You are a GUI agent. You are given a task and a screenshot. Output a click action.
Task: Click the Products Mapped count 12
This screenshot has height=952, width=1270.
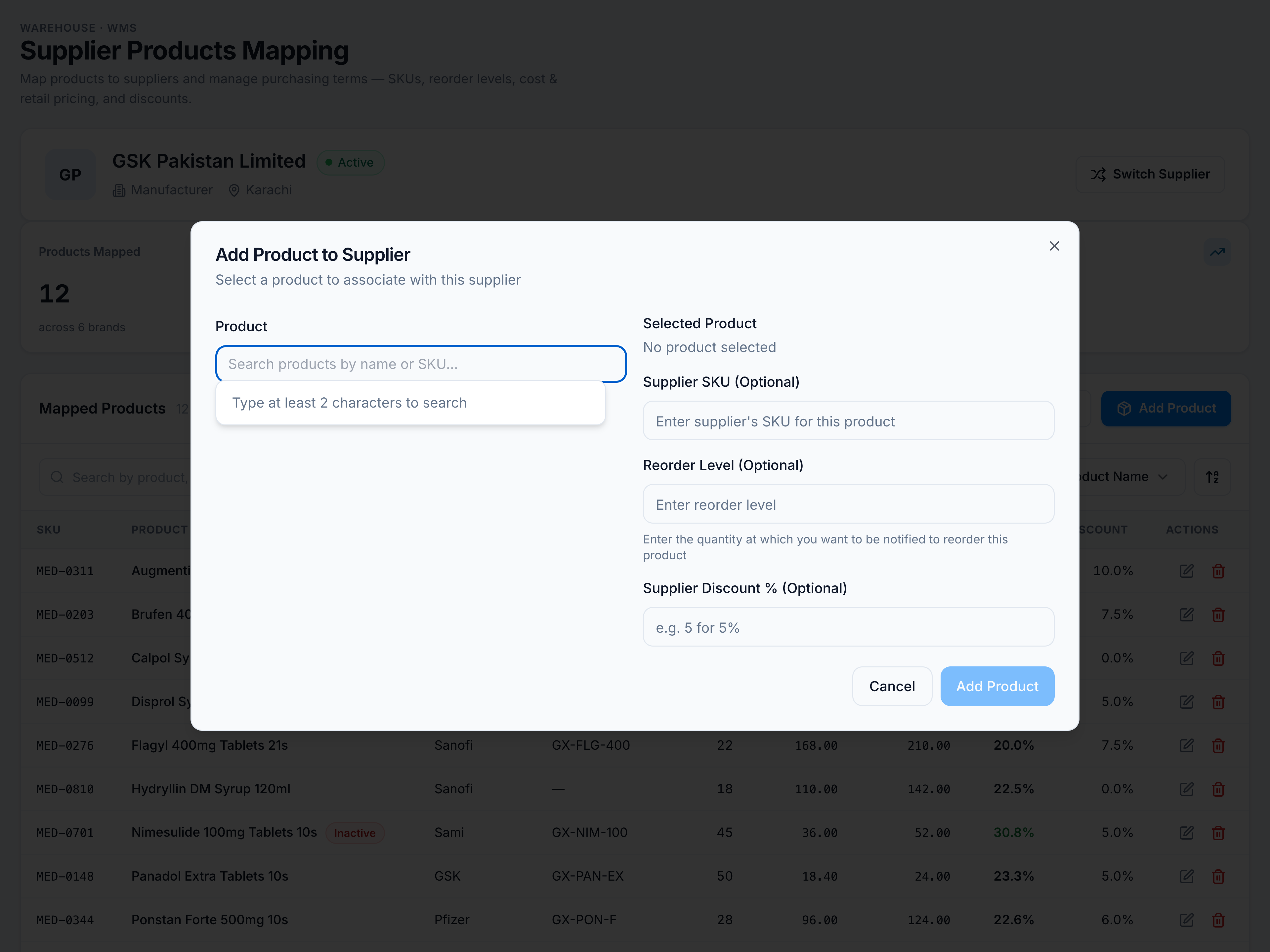pyautogui.click(x=54, y=294)
